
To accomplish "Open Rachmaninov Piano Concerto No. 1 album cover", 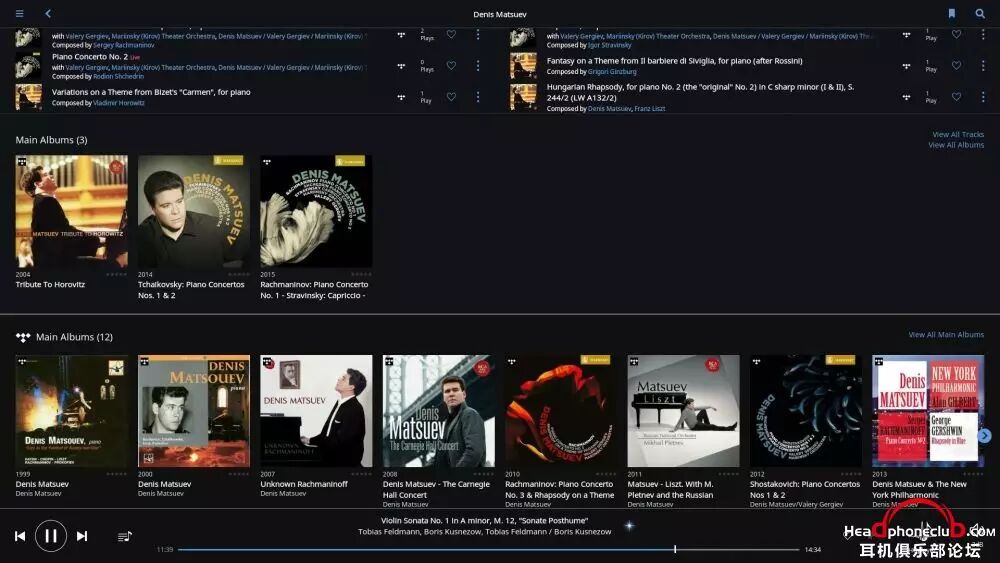I will [x=316, y=211].
